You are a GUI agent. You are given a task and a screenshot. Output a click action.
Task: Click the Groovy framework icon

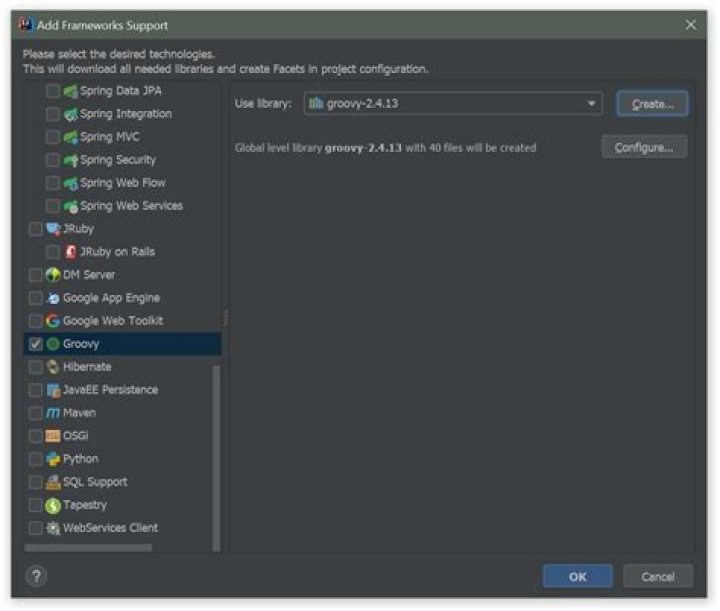click(x=53, y=344)
